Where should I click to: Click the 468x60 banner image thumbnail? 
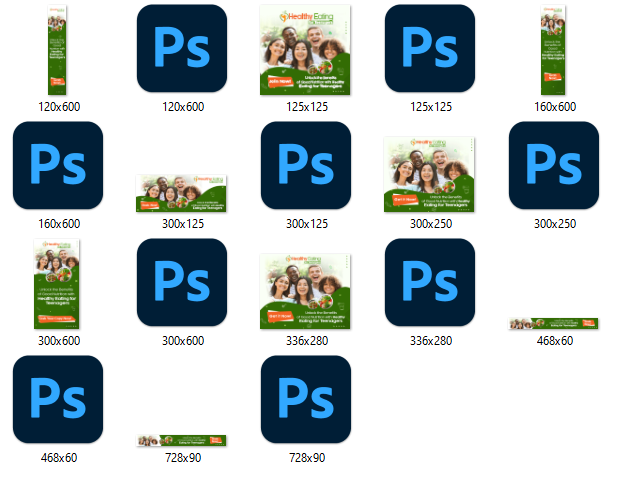click(553, 323)
